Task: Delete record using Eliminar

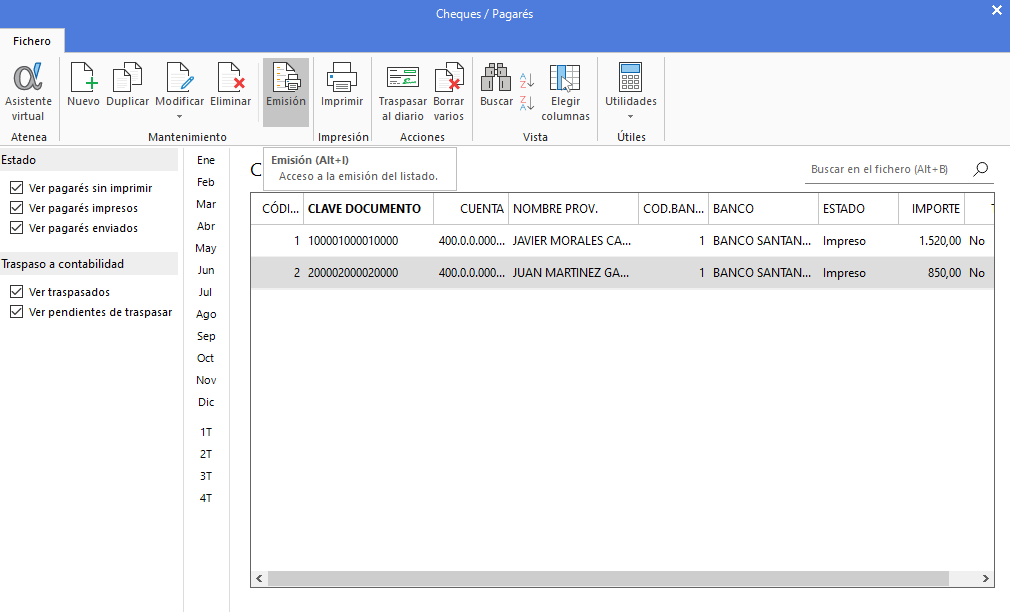Action: [x=231, y=85]
